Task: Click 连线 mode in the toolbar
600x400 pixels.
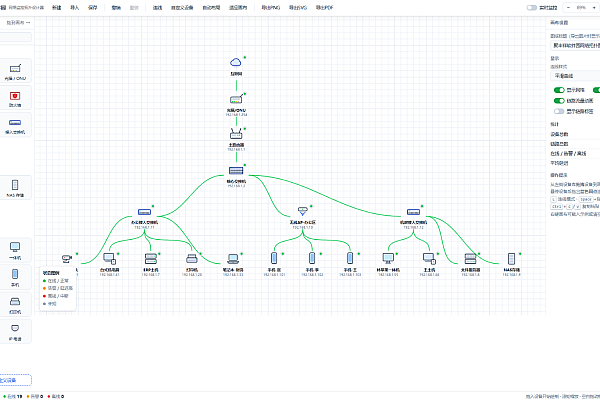Action: click(157, 8)
